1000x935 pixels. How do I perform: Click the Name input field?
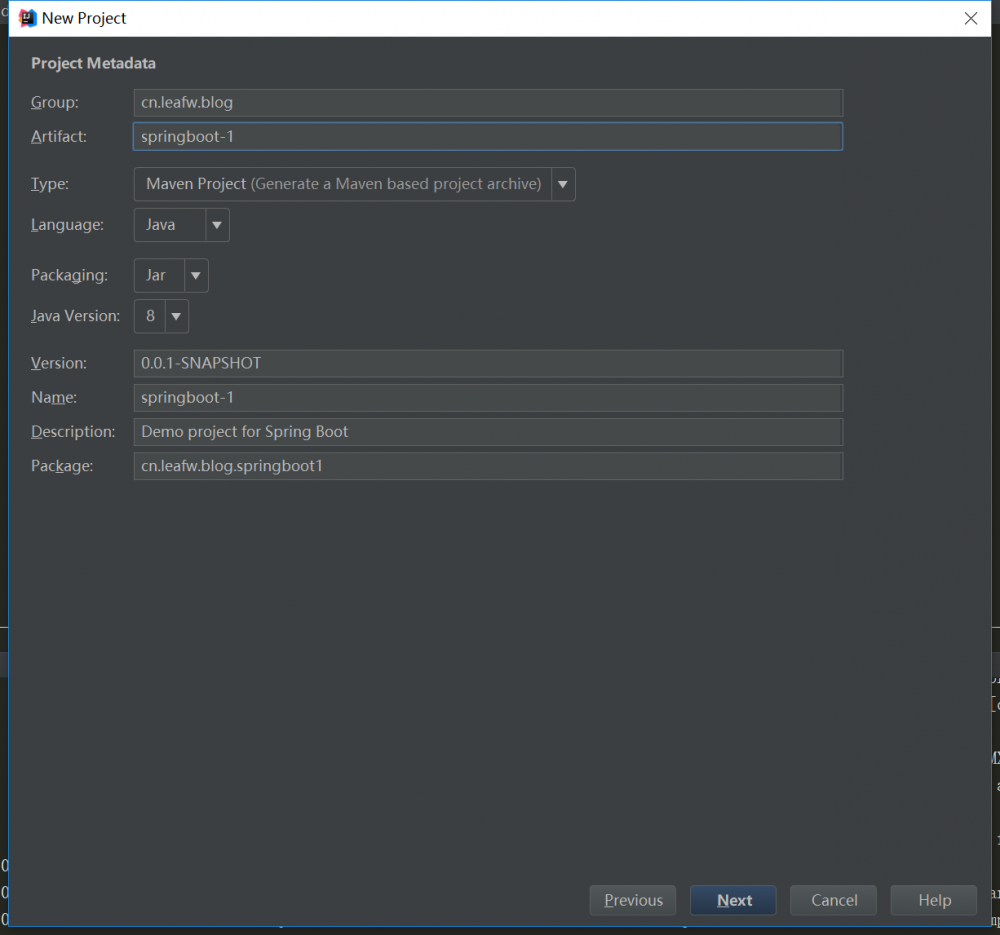(x=488, y=397)
